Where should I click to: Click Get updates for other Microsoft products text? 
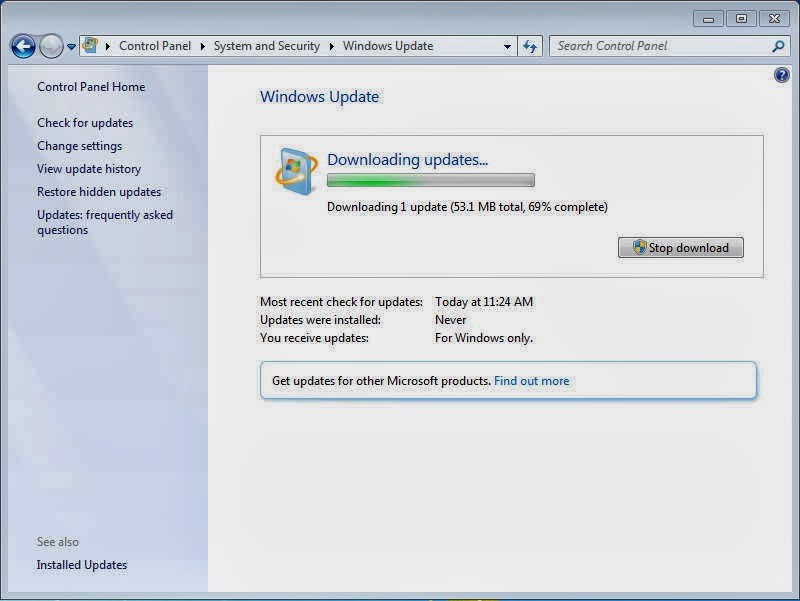(381, 381)
